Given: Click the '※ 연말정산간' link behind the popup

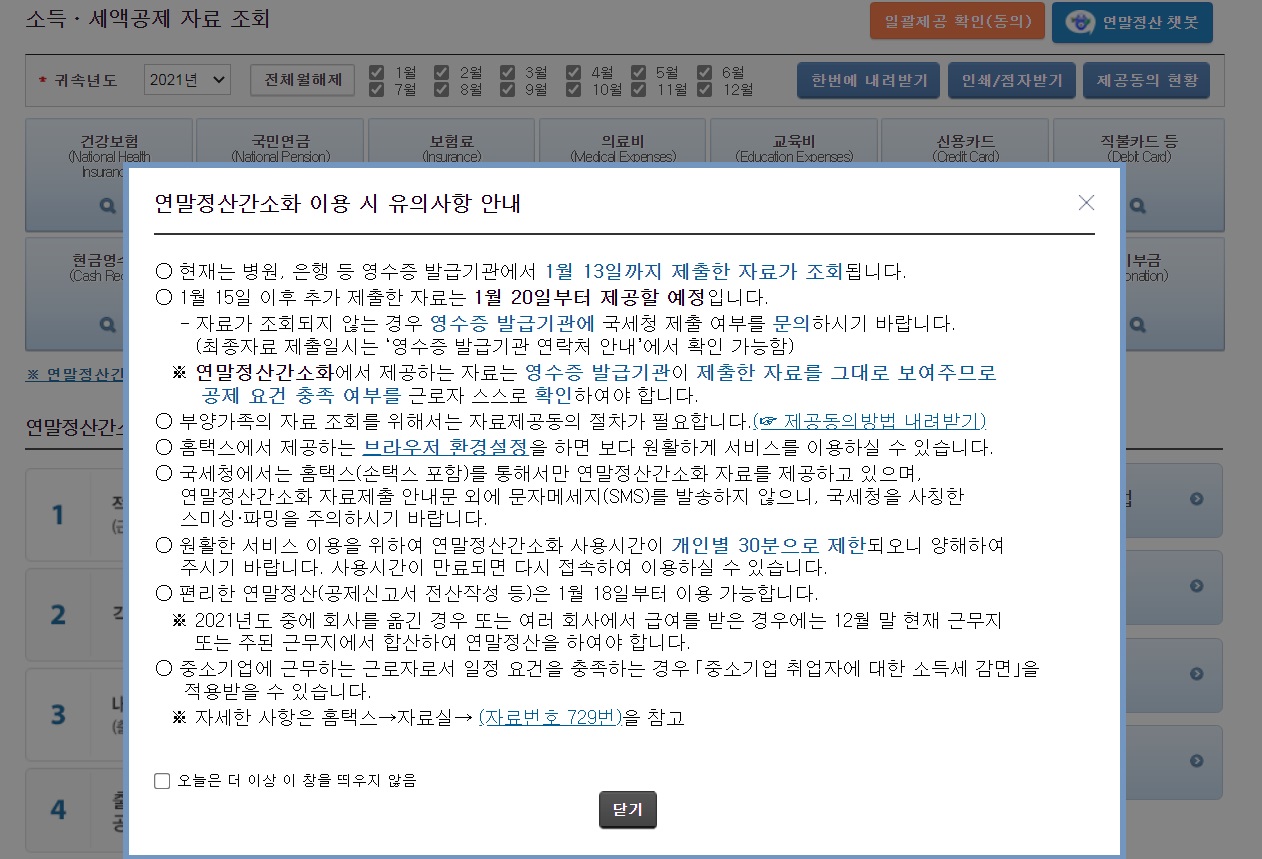Looking at the screenshot, I should click(75, 374).
